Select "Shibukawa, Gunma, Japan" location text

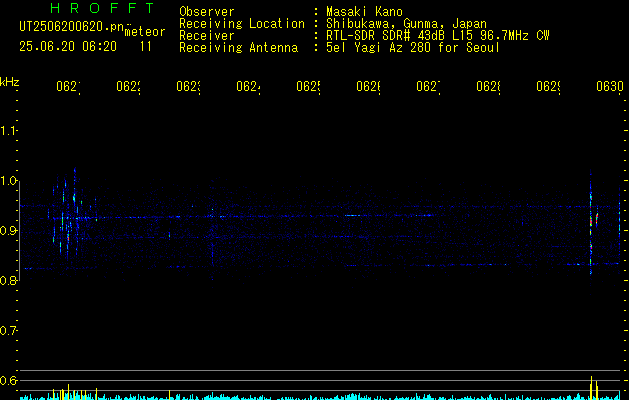[x=406, y=23]
